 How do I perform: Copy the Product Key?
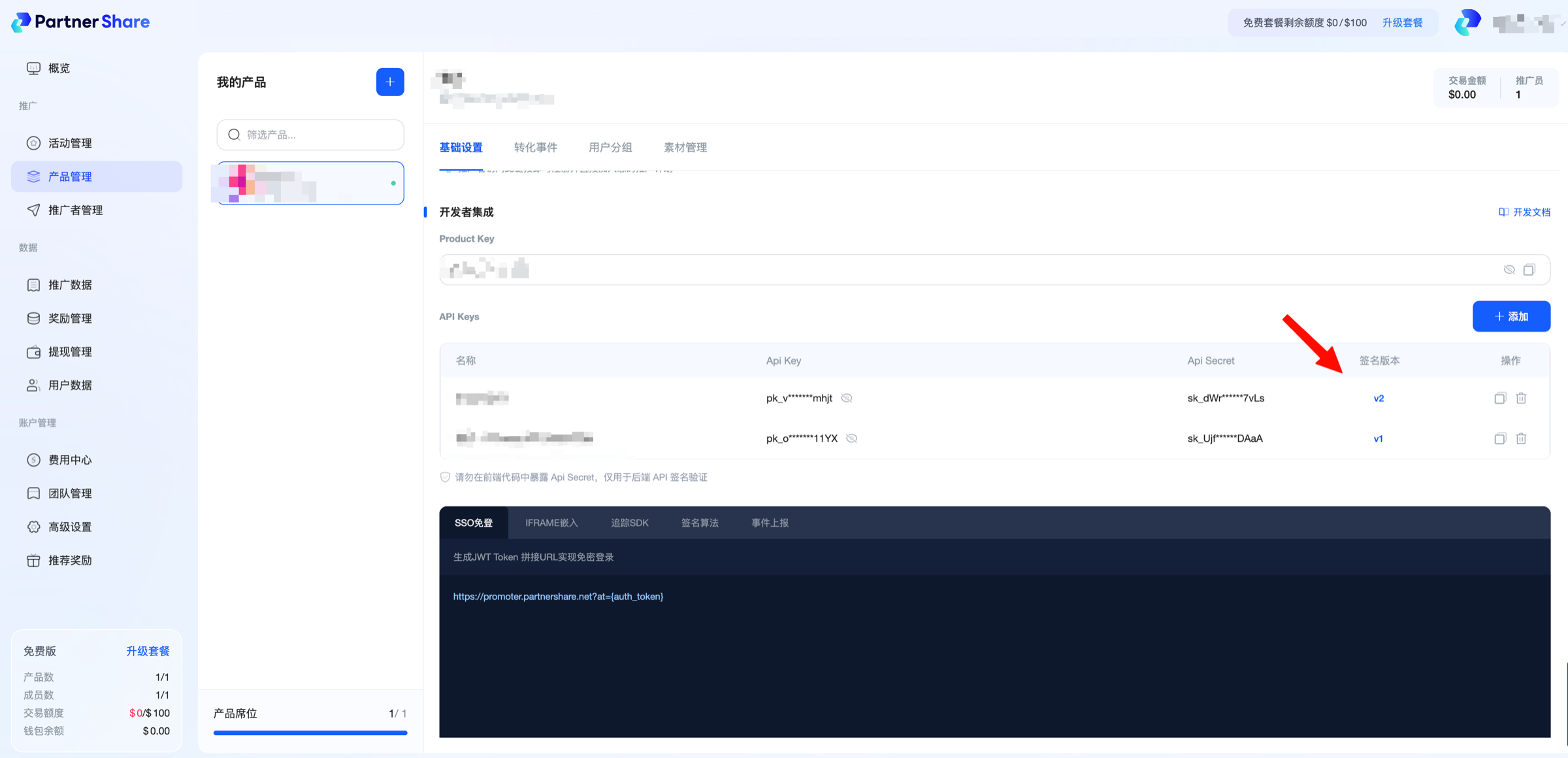[x=1529, y=270]
